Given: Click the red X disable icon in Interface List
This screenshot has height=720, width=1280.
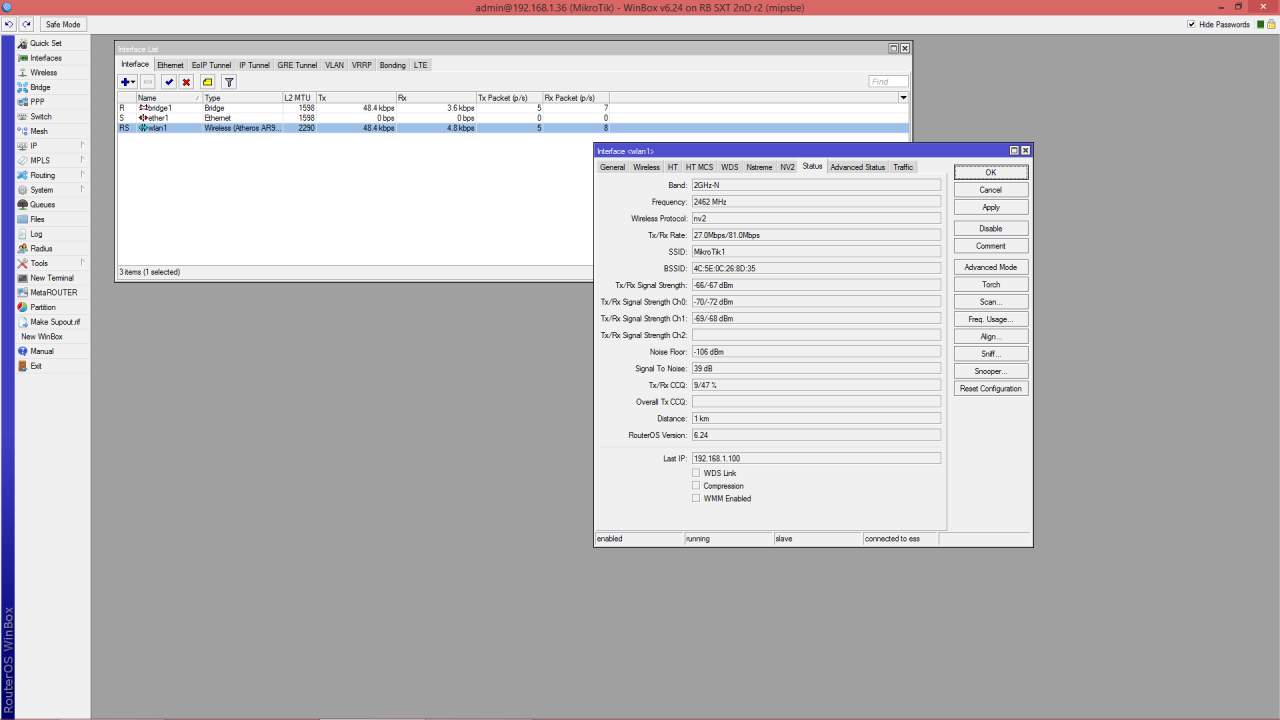Looking at the screenshot, I should coord(186,82).
